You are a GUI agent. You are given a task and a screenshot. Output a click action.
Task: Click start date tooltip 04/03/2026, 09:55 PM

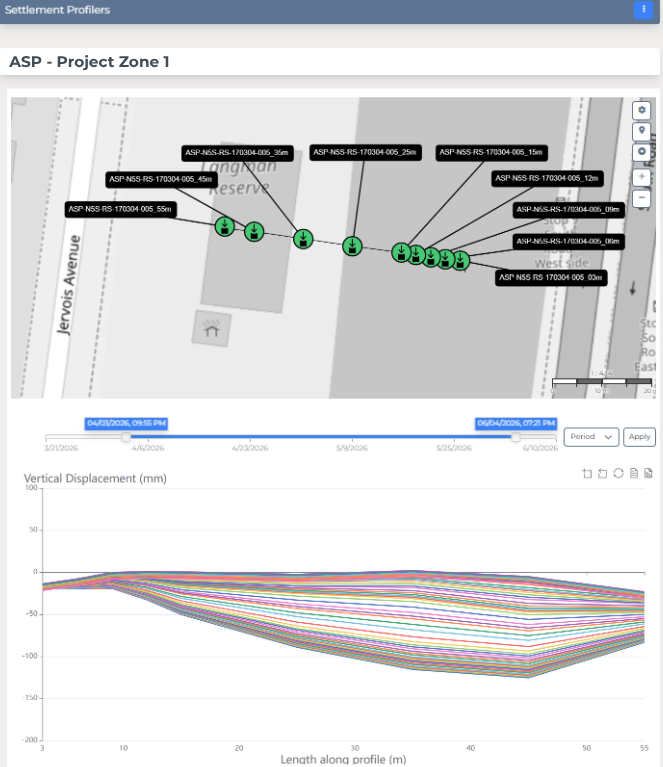(x=126, y=424)
